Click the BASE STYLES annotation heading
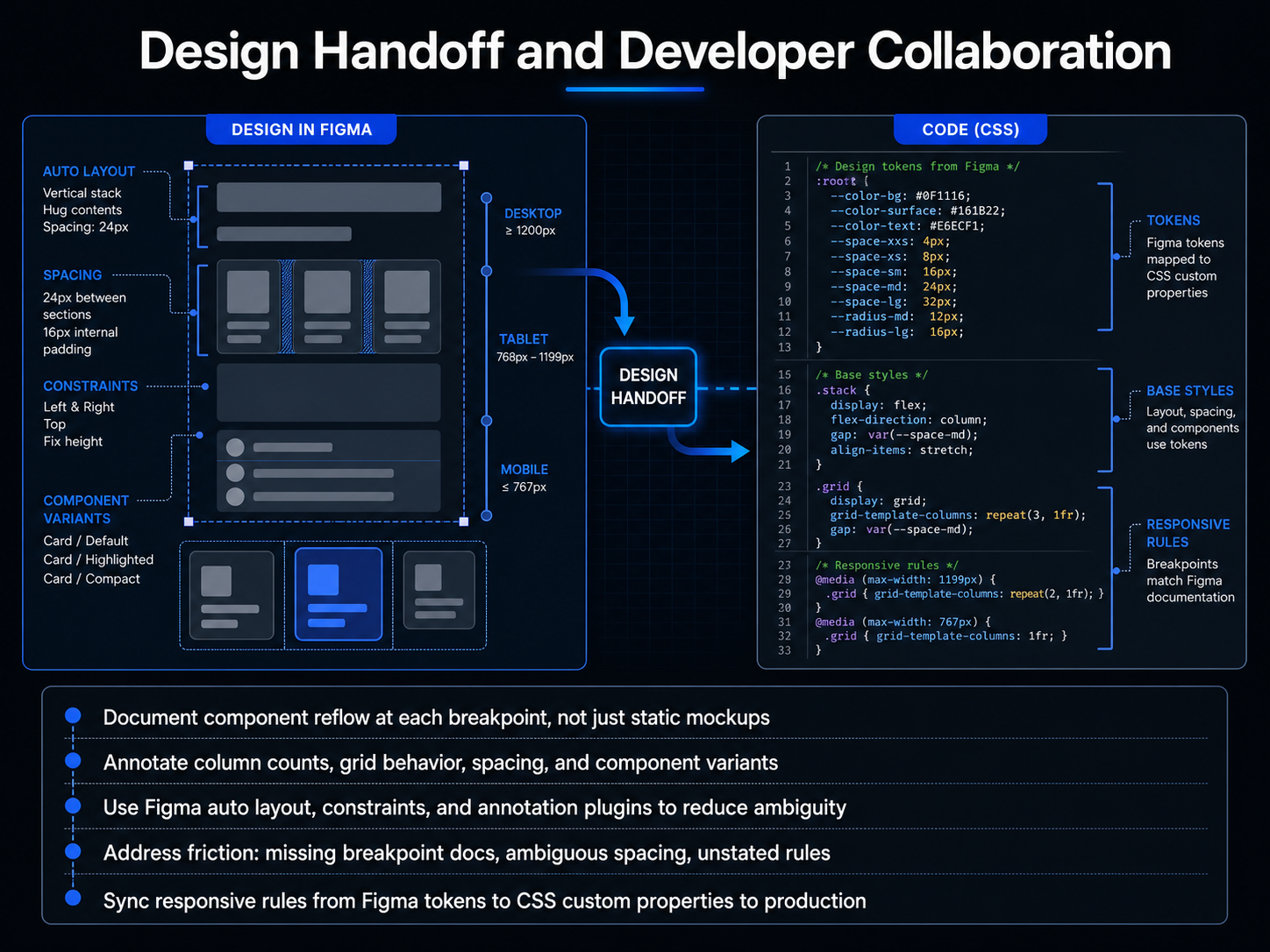Image resolution: width=1270 pixels, height=952 pixels. coord(1190,391)
